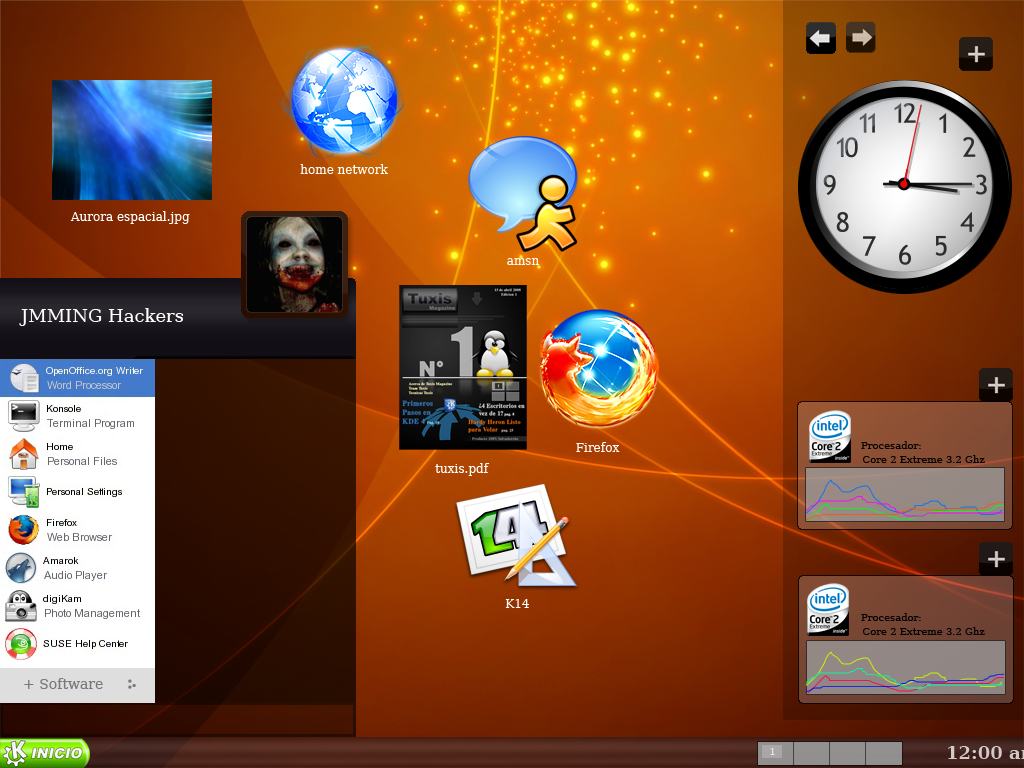Click the left arrow in sidebar
This screenshot has height=768, width=1024.
(820, 38)
